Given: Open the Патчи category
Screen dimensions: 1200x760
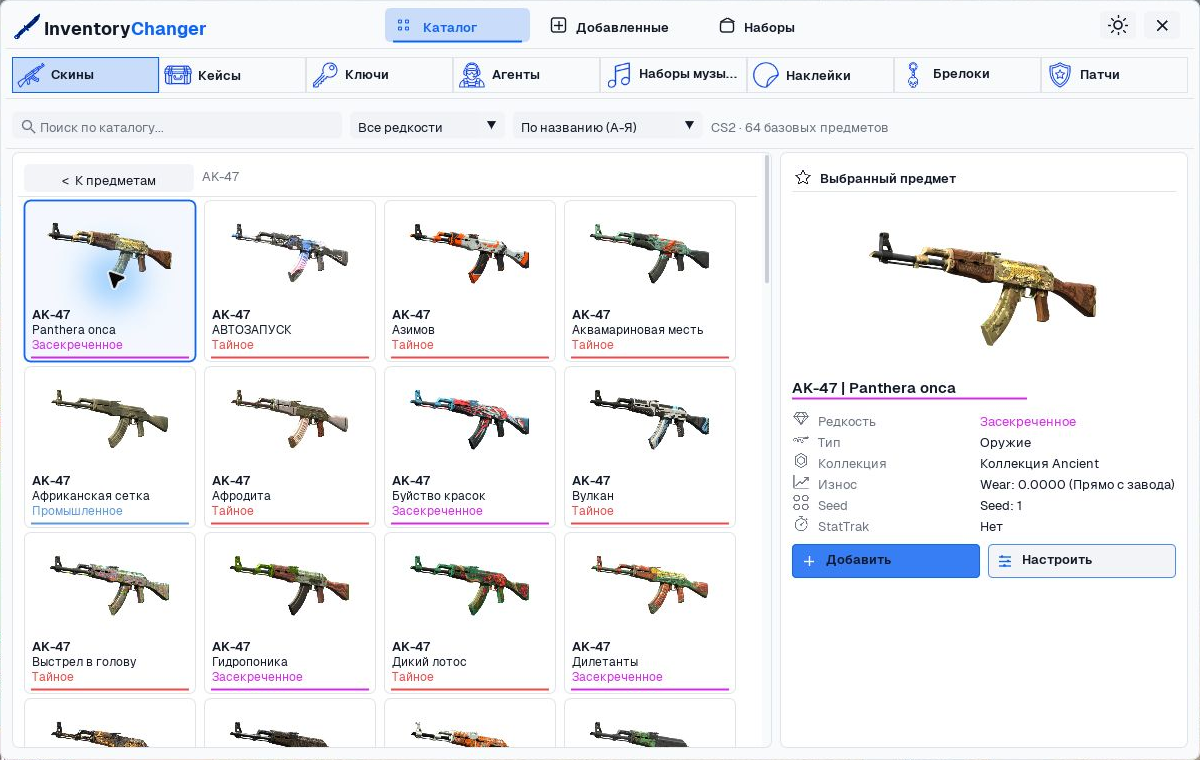Looking at the screenshot, I should (x=1114, y=75).
